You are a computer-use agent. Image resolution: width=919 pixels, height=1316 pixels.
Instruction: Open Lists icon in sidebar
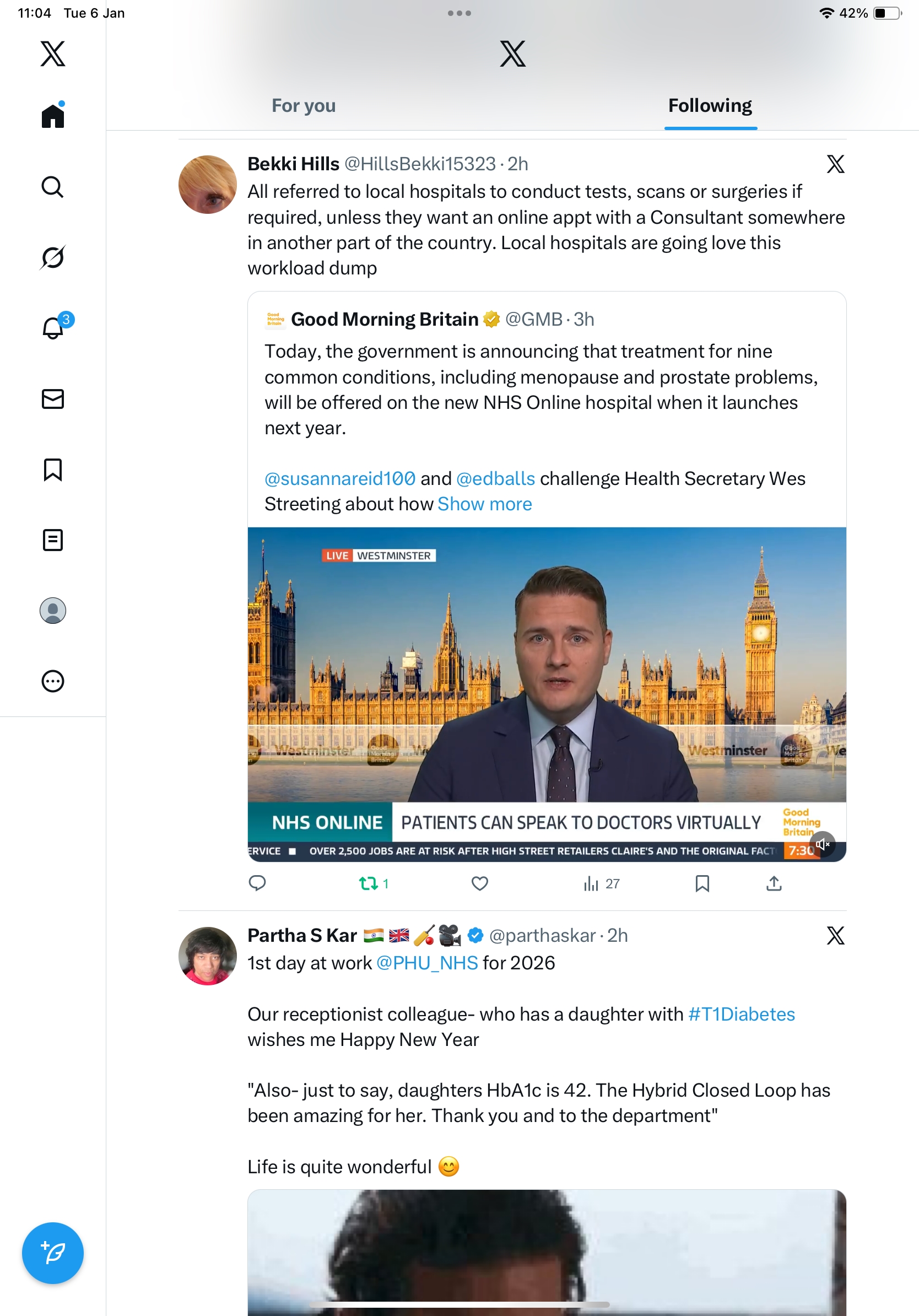[53, 540]
